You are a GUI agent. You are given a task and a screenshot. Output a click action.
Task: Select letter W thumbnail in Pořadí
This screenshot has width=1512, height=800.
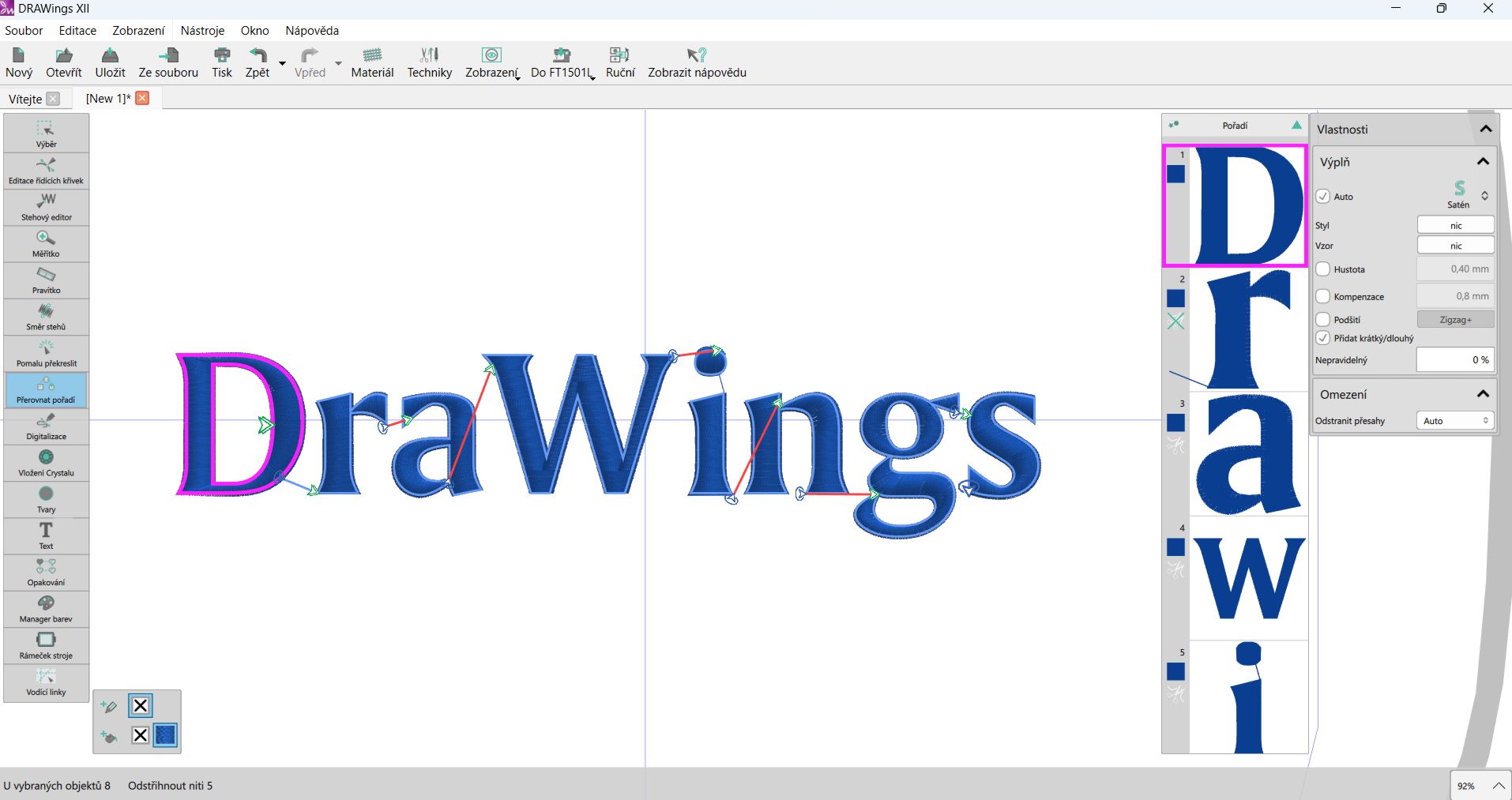1248,578
